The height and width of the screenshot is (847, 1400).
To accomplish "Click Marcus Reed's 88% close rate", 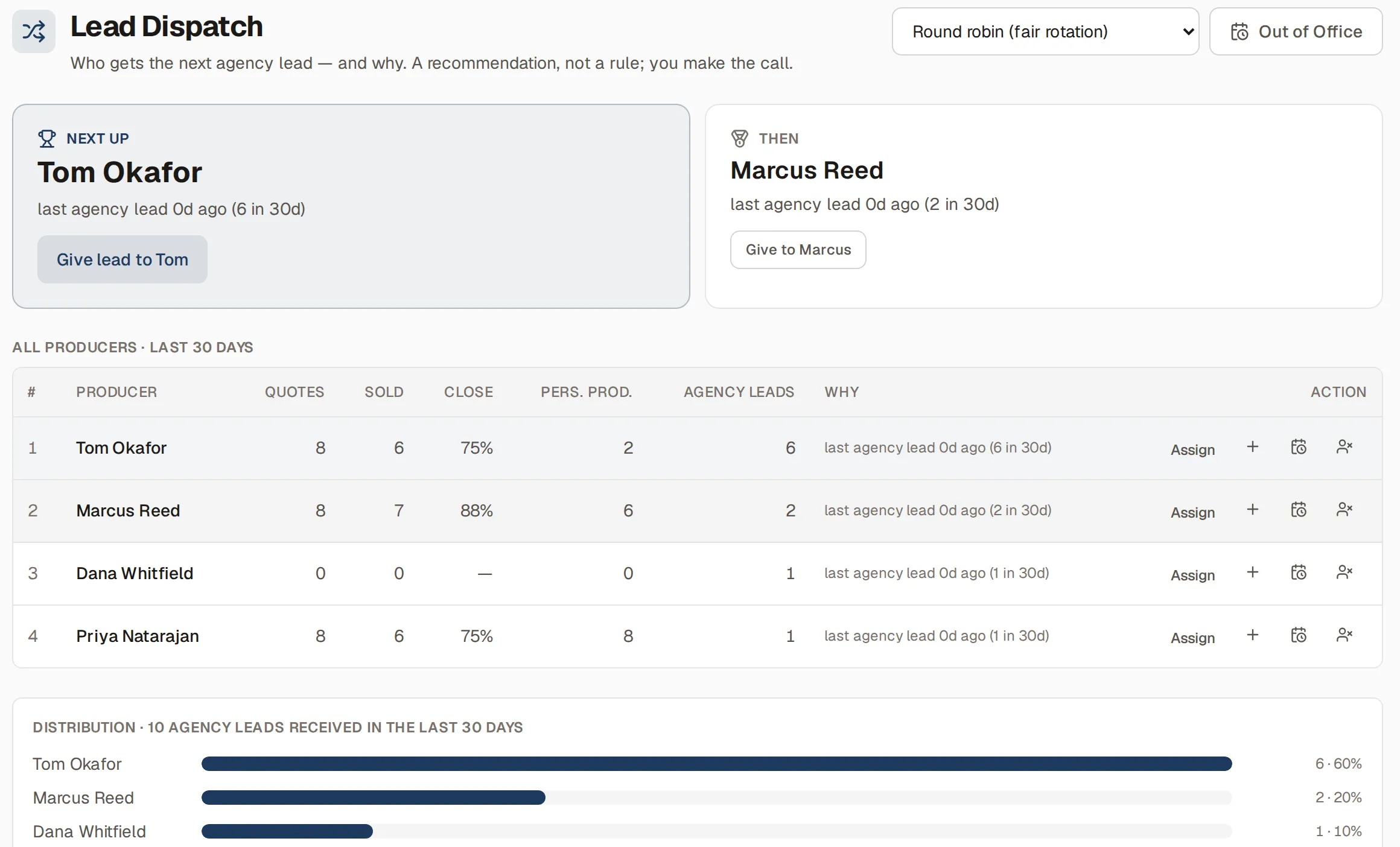I will [x=477, y=511].
